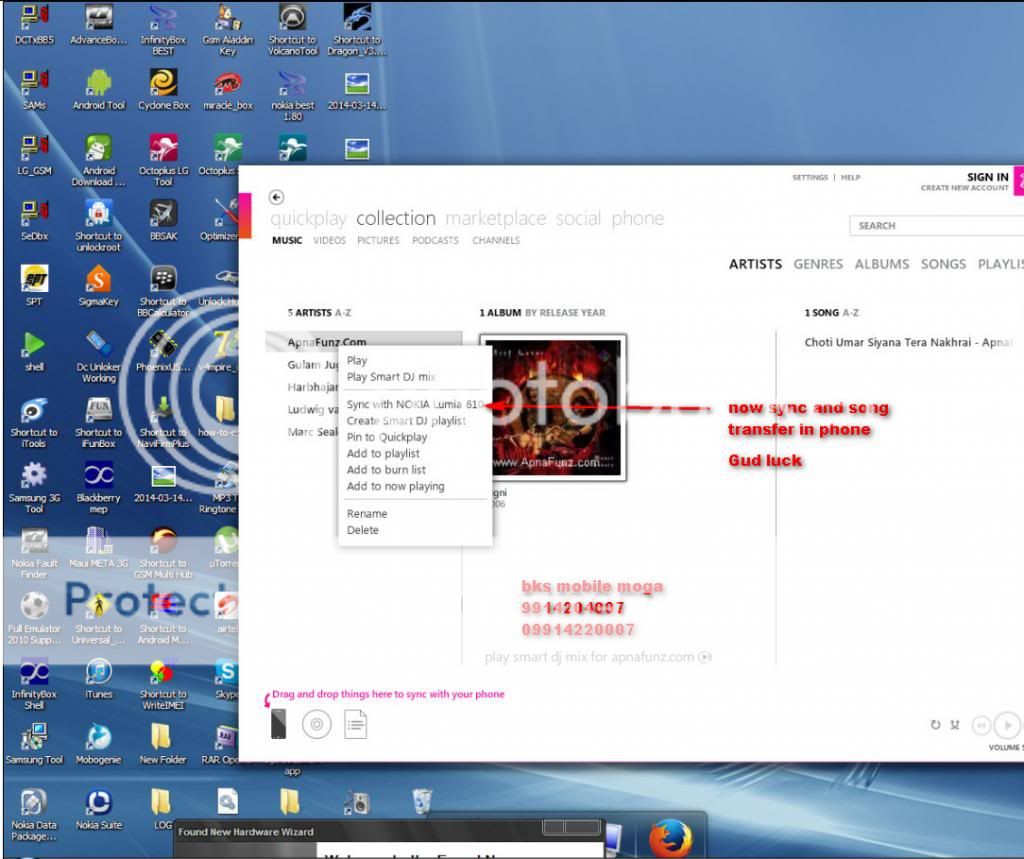
Task: Click SIGN IN at top right
Action: [x=987, y=177]
